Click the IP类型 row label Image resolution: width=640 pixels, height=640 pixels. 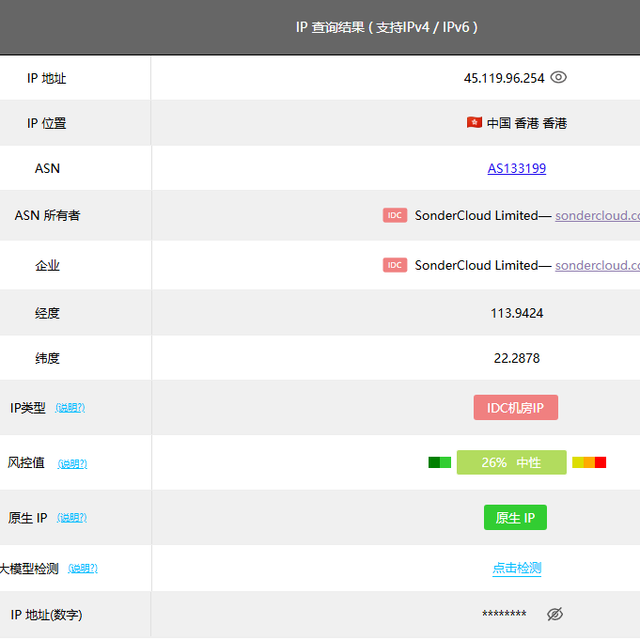click(x=28, y=407)
